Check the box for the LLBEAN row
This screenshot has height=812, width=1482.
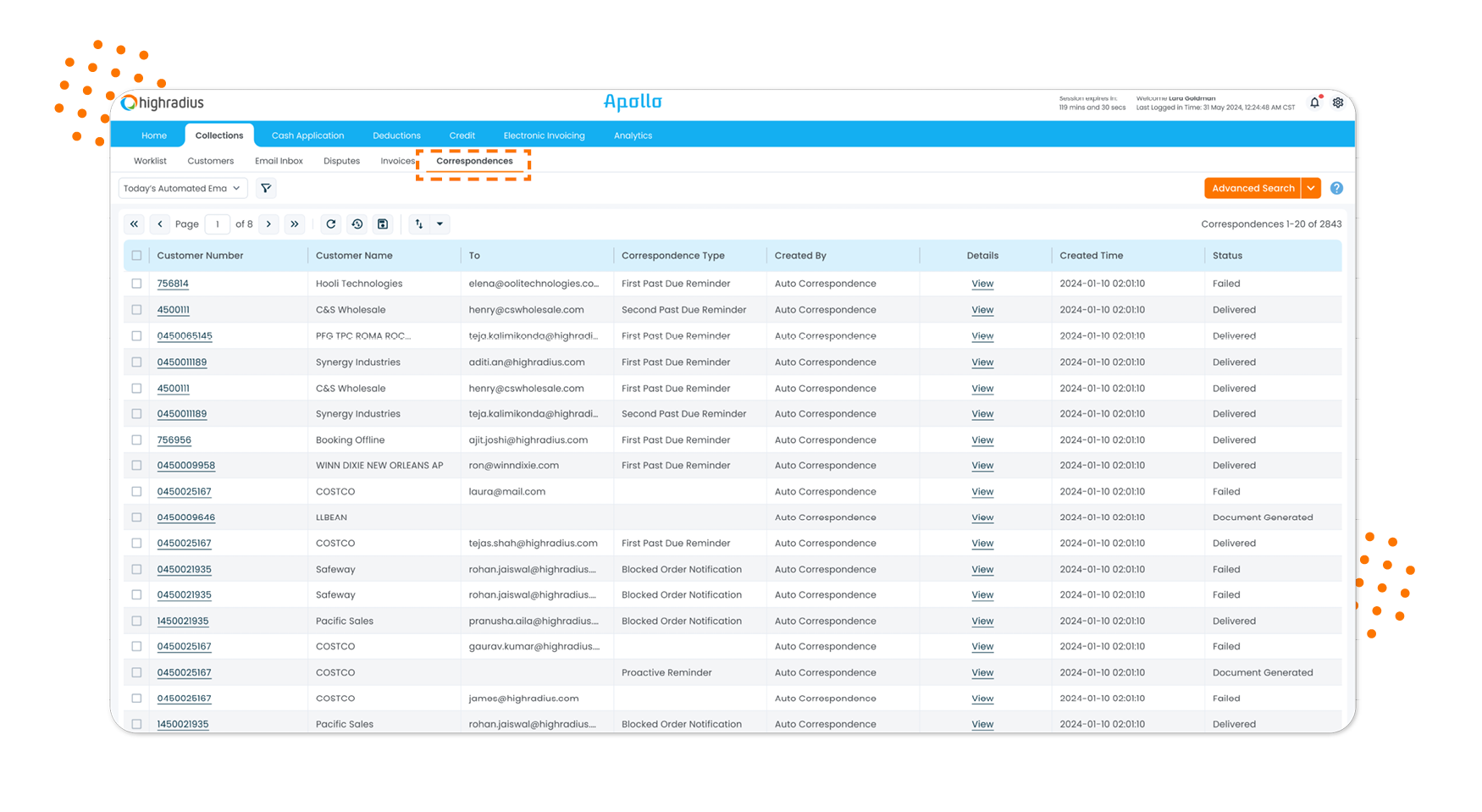[136, 517]
